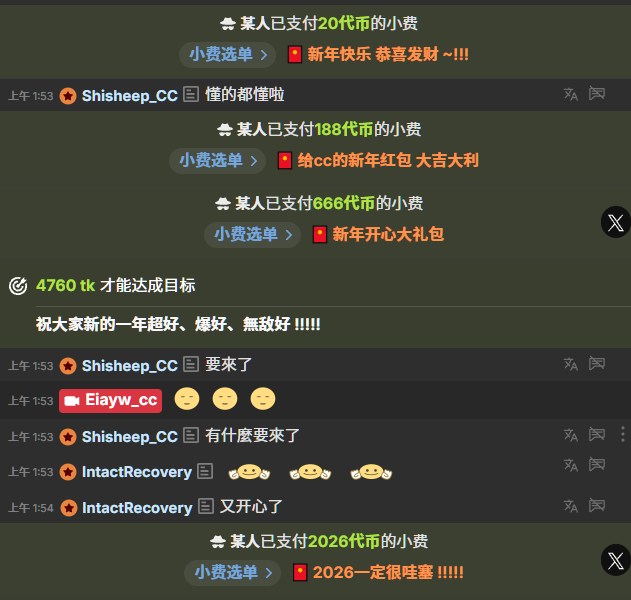The image size is (631, 600).
Task: Open IntactRecovery profile on emoji message
Action: 137,472
